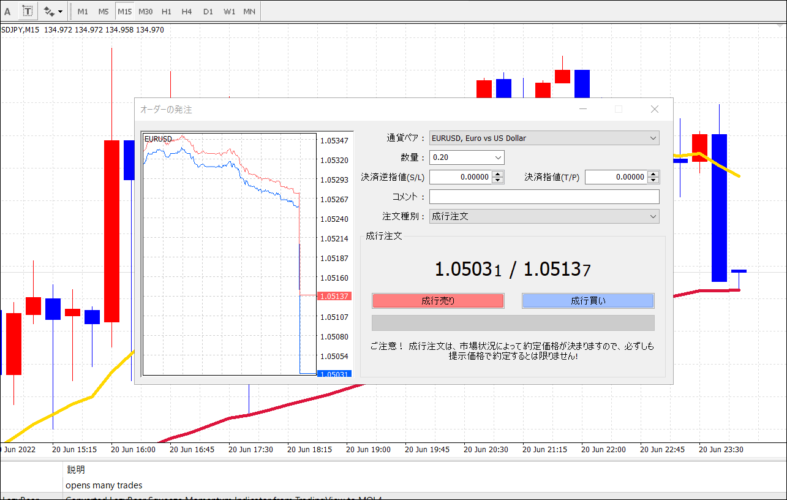
Task: Click the コメント comment input field
Action: [544, 196]
